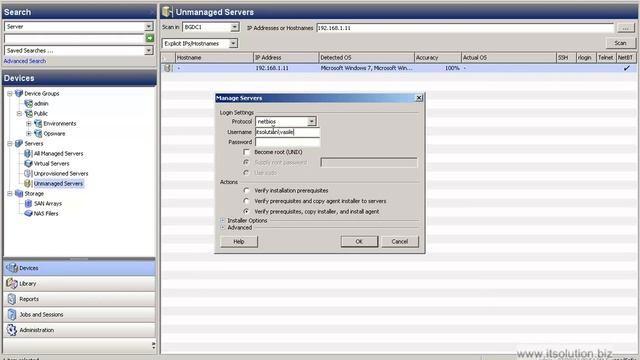Expand the Environments tree node
This screenshot has height=360, width=640.
click(29, 123)
